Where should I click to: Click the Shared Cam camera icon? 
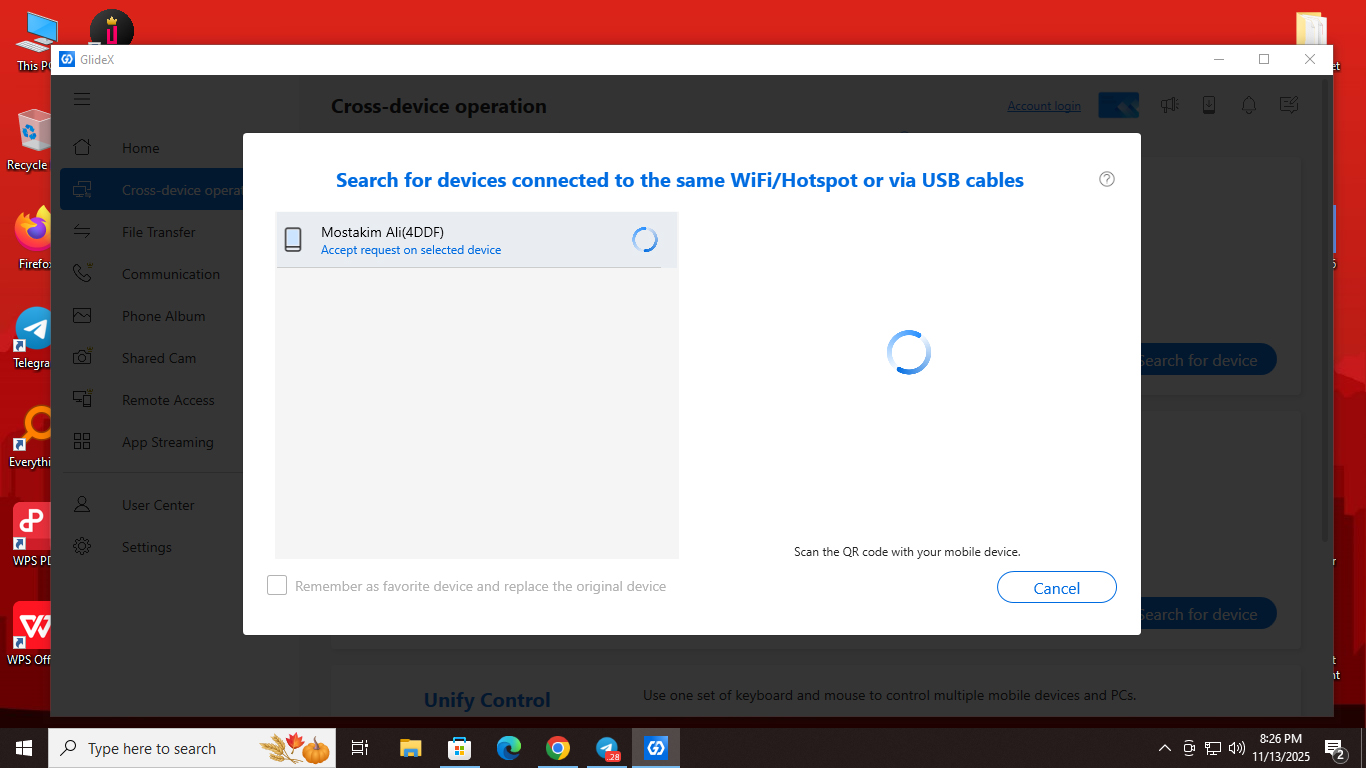click(82, 357)
